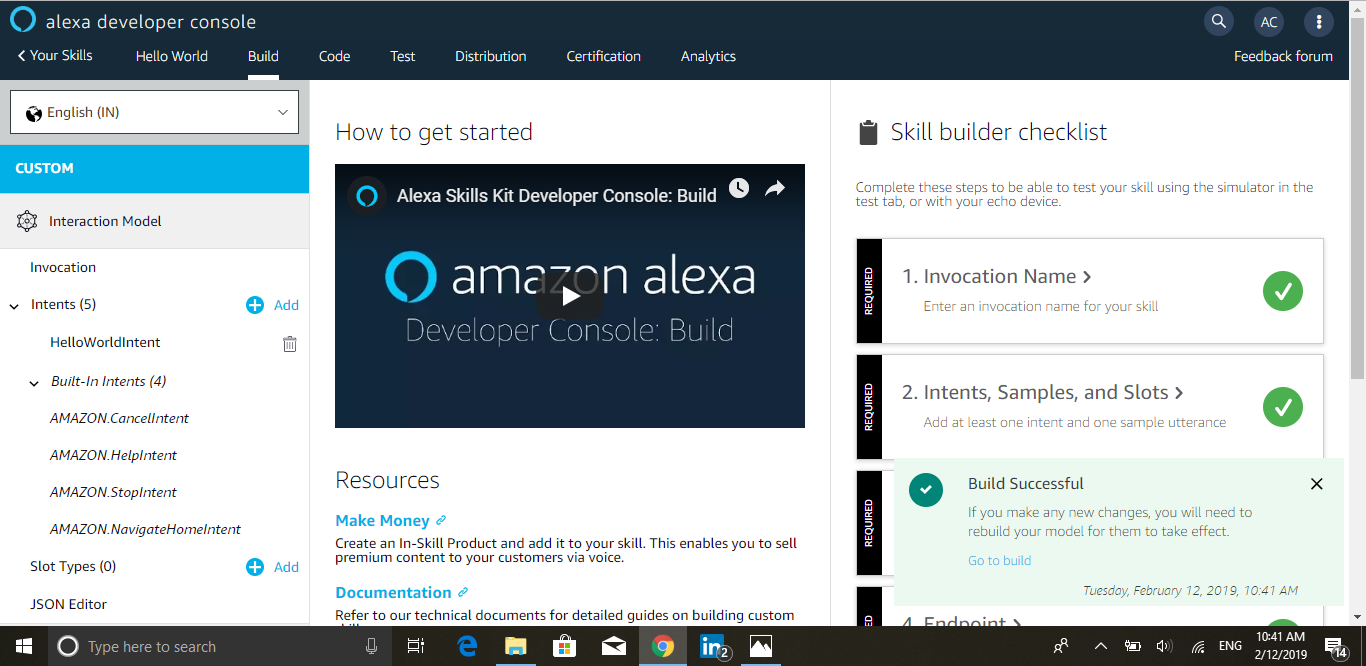1366x666 pixels.
Task: Switch to the Code tab
Action: click(334, 57)
